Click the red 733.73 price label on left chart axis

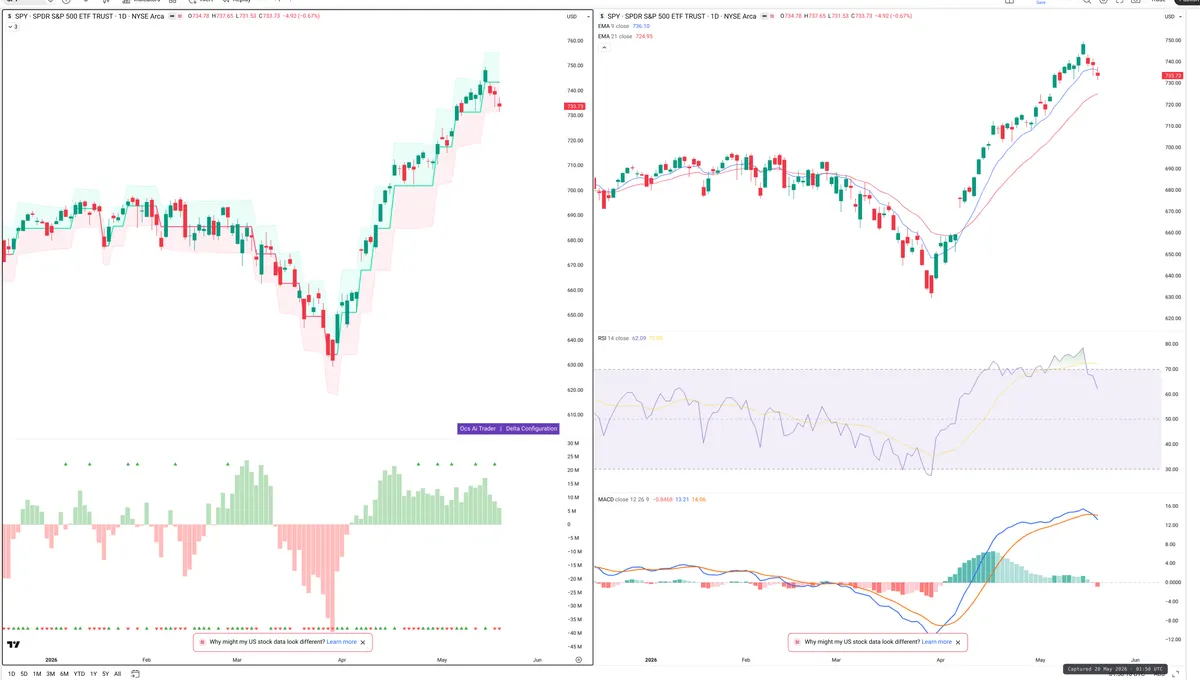575,106
